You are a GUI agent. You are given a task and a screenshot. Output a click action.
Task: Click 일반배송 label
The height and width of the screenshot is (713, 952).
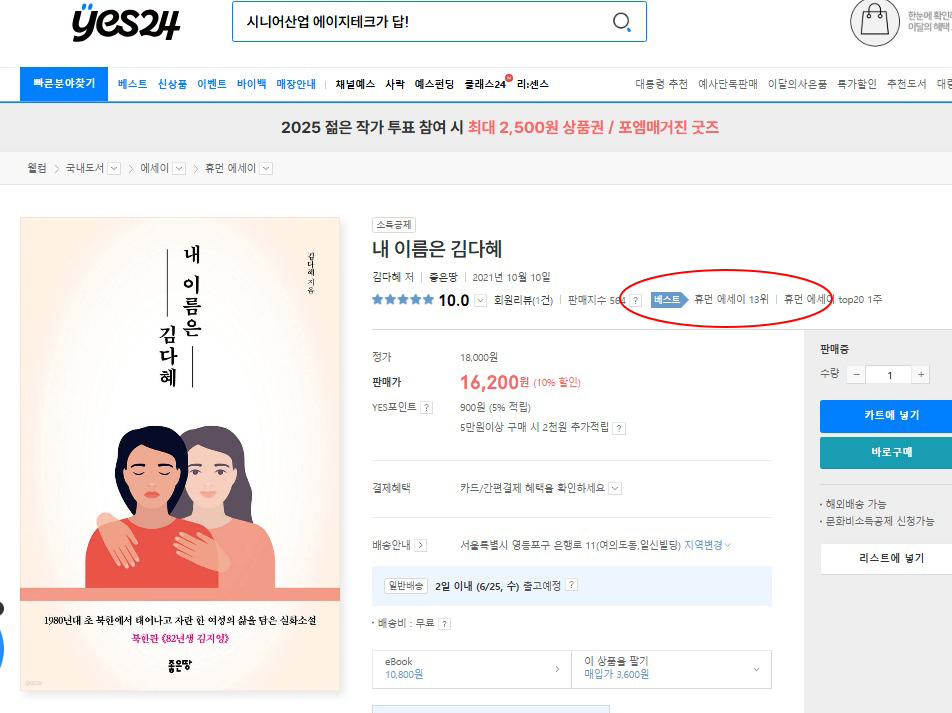pyautogui.click(x=406, y=585)
